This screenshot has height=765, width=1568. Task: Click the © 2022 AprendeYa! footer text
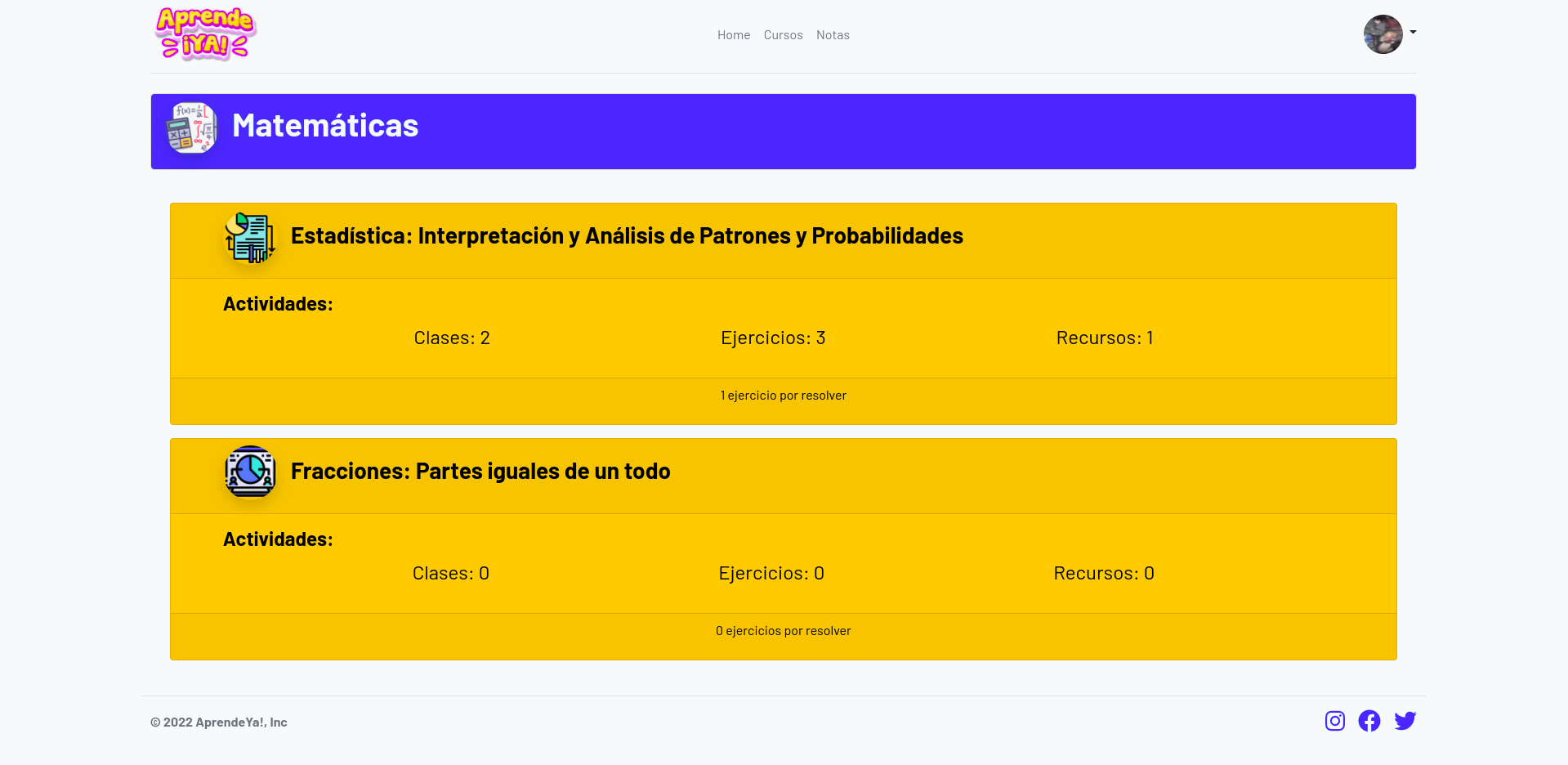click(x=219, y=722)
